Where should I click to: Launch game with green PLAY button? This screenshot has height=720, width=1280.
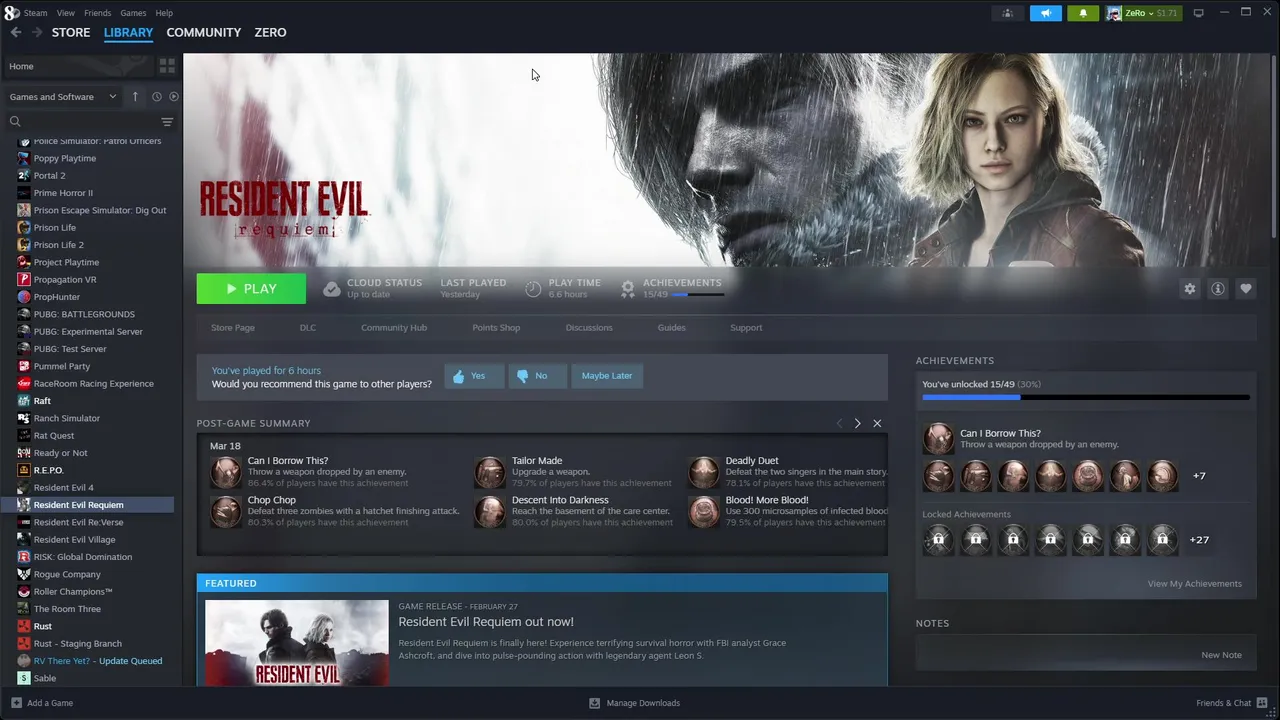coord(251,289)
